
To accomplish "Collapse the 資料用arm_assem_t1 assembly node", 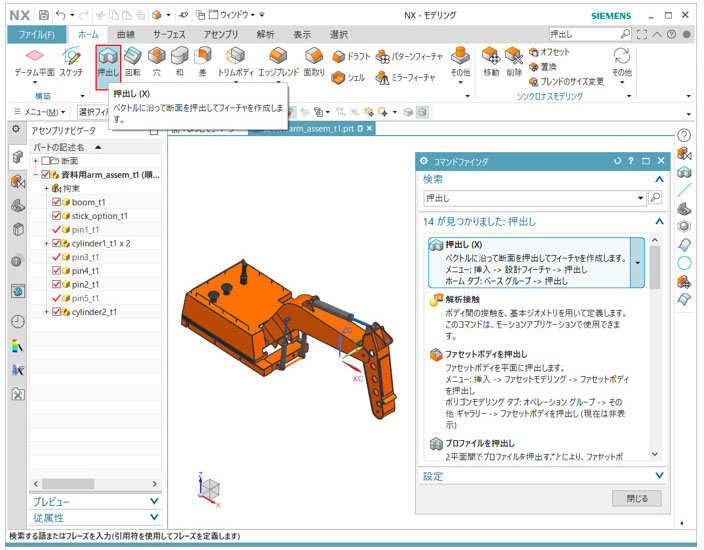I will tap(35, 175).
